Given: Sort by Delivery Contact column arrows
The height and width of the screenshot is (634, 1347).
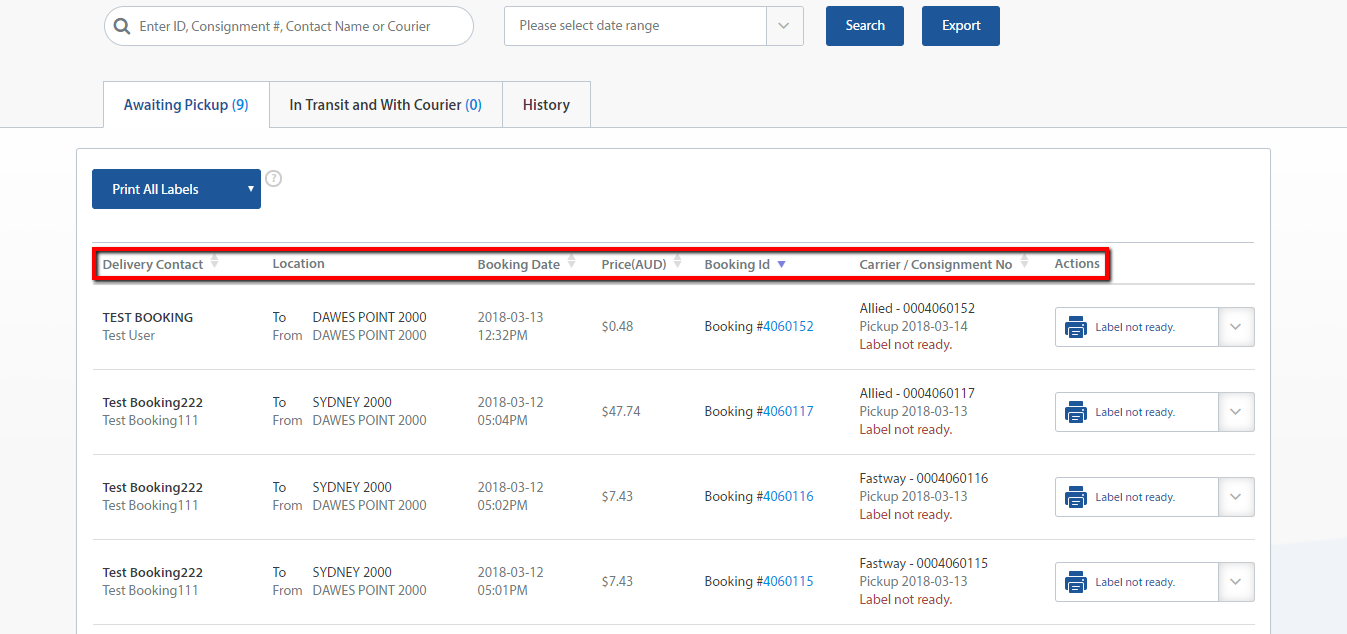Looking at the screenshot, I should [214, 262].
